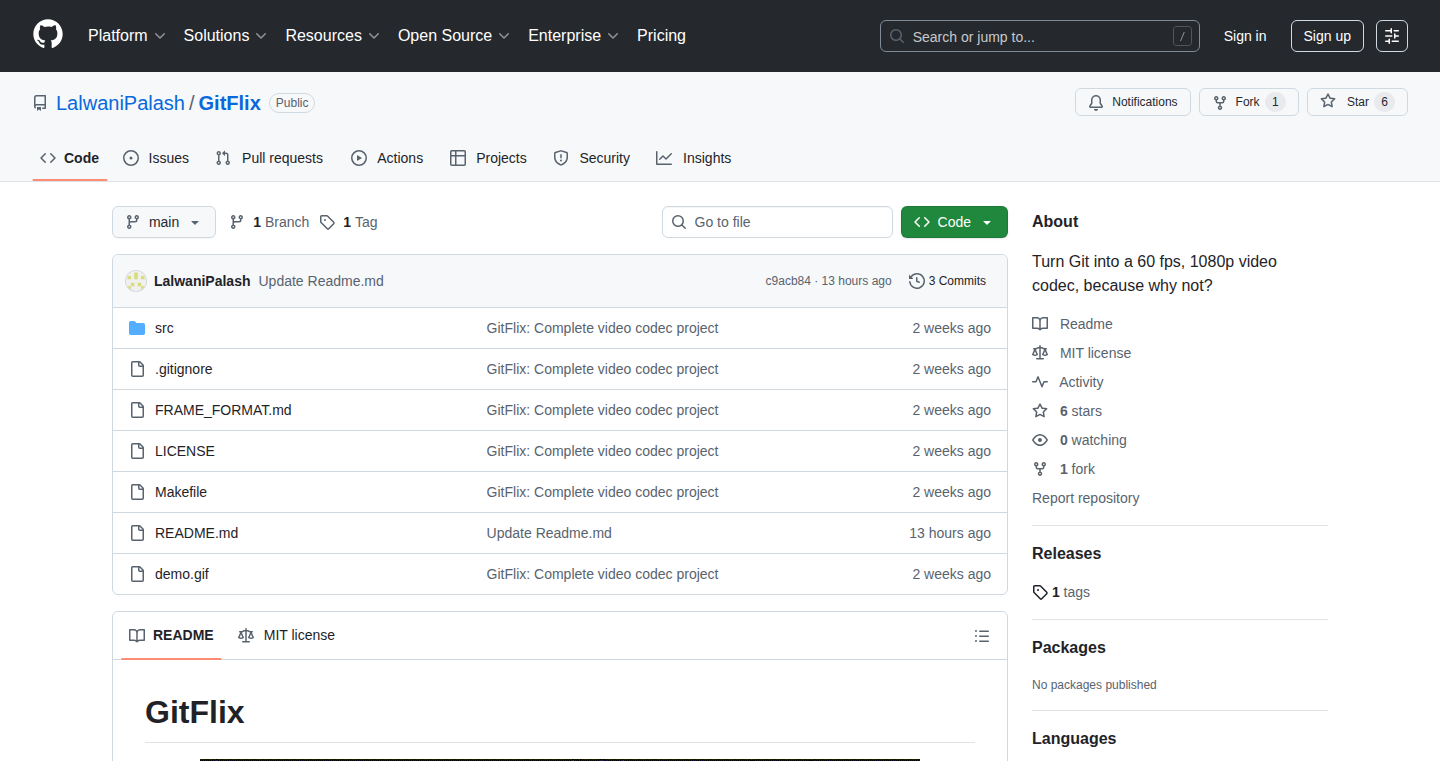Switch to the Issues tab

(156, 158)
